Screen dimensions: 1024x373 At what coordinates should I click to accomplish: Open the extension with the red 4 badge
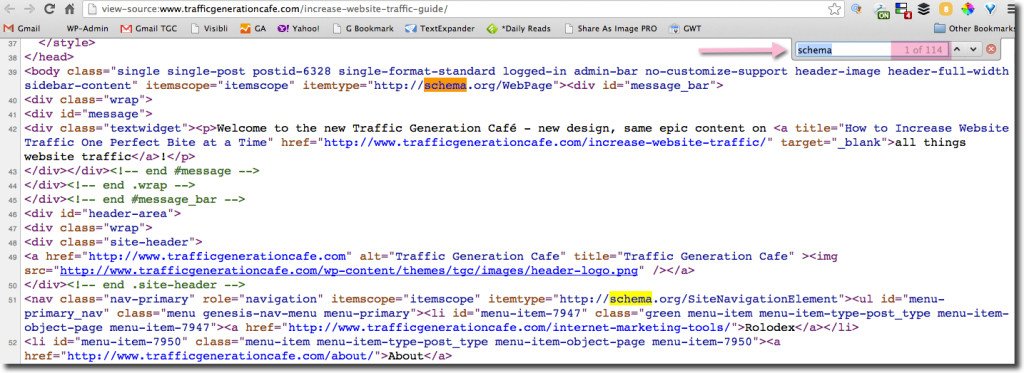click(903, 9)
